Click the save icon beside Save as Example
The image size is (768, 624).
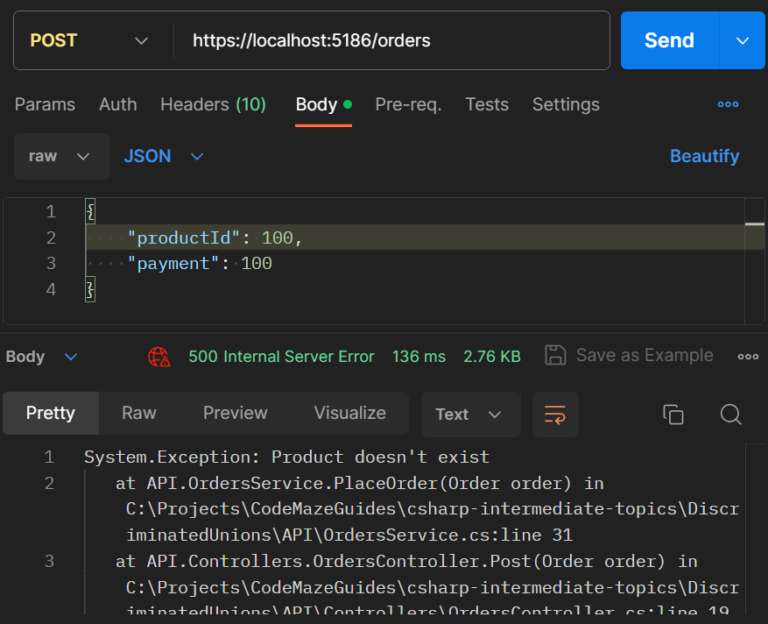[555, 355]
